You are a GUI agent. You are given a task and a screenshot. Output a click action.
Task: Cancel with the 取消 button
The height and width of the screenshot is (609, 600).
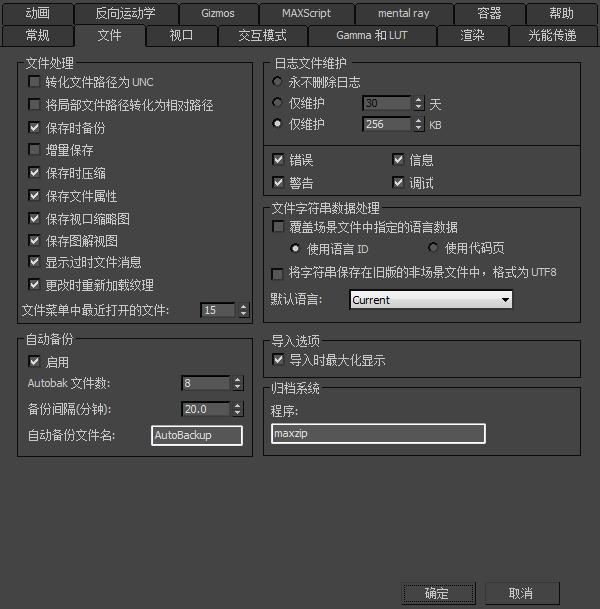coord(522,593)
